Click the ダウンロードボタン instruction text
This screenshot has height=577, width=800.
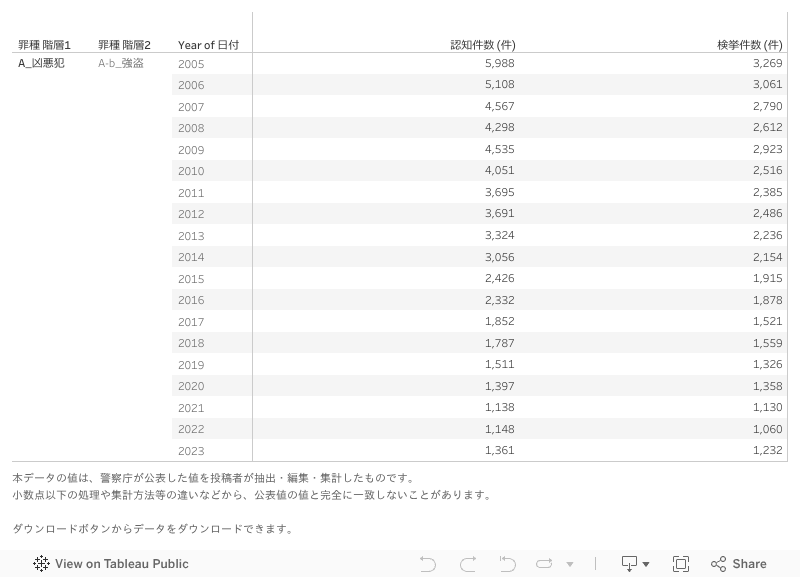tap(154, 529)
